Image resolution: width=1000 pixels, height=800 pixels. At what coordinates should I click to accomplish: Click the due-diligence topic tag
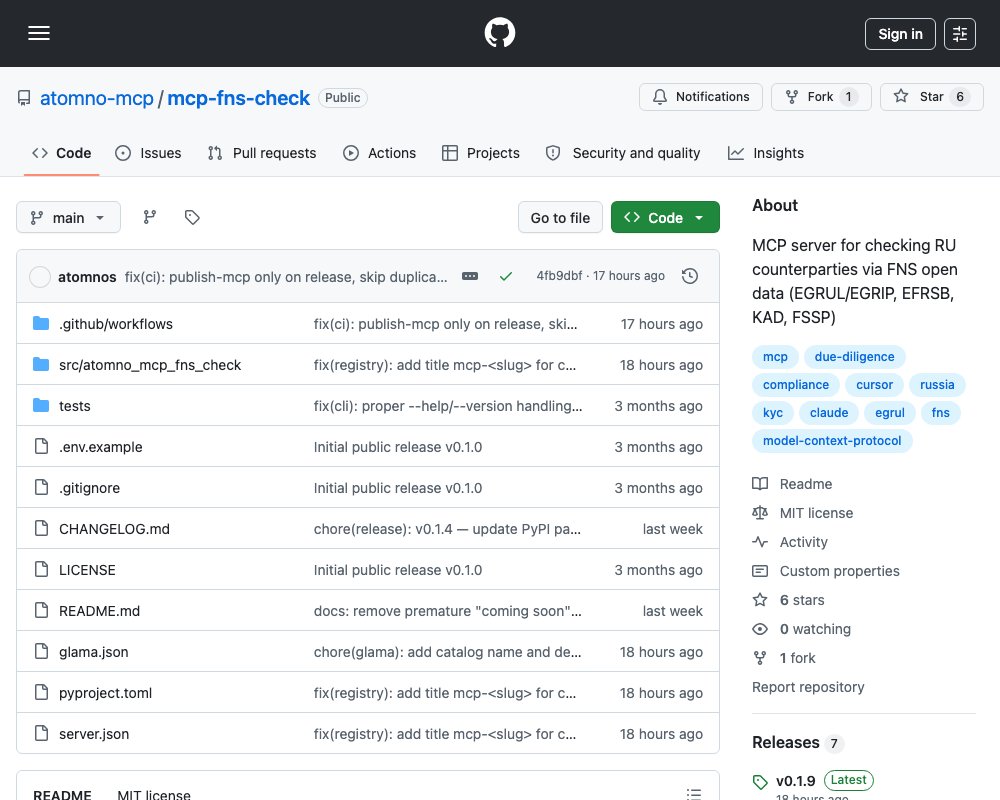(x=854, y=357)
